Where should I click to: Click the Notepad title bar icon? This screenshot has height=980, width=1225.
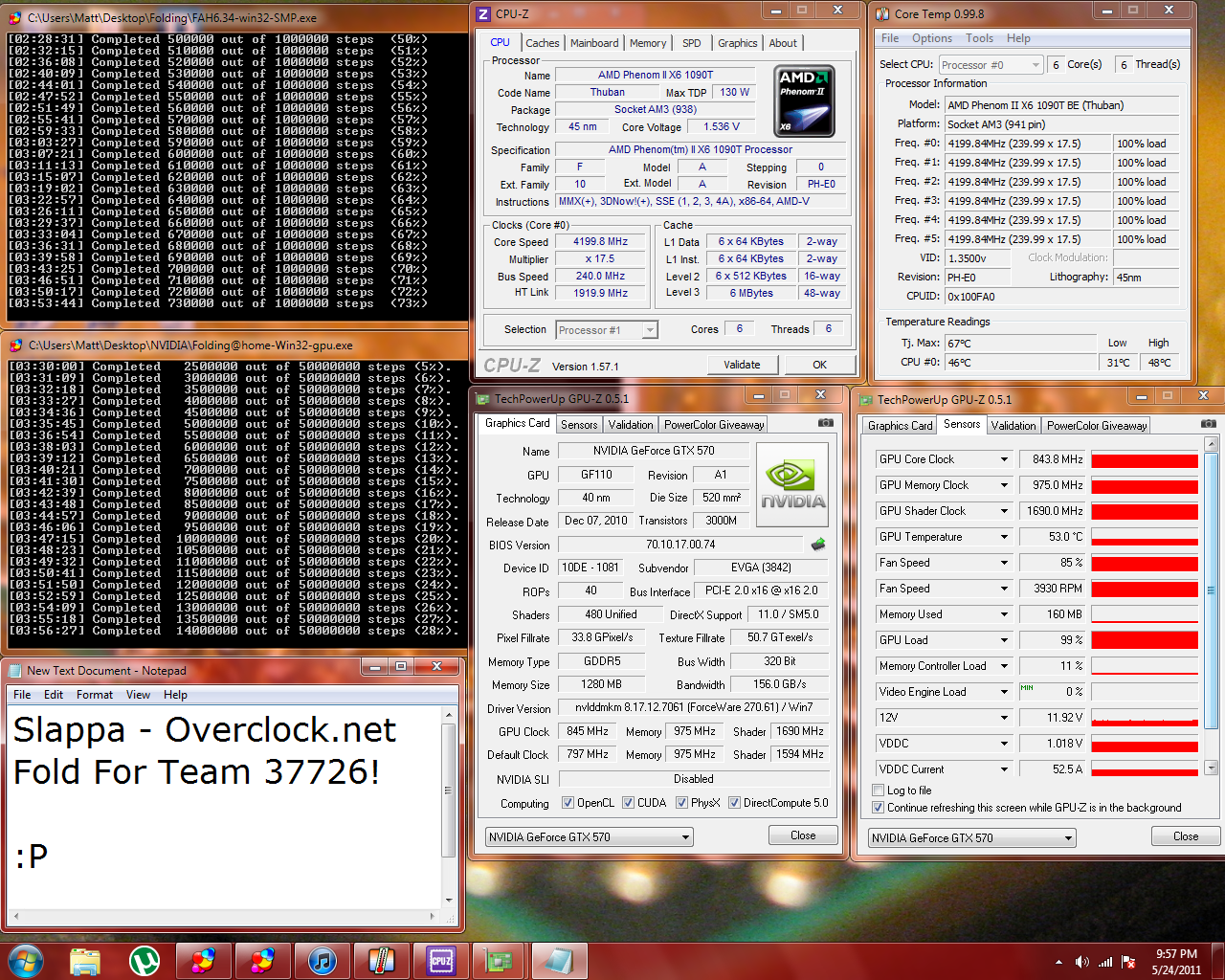pos(15,671)
